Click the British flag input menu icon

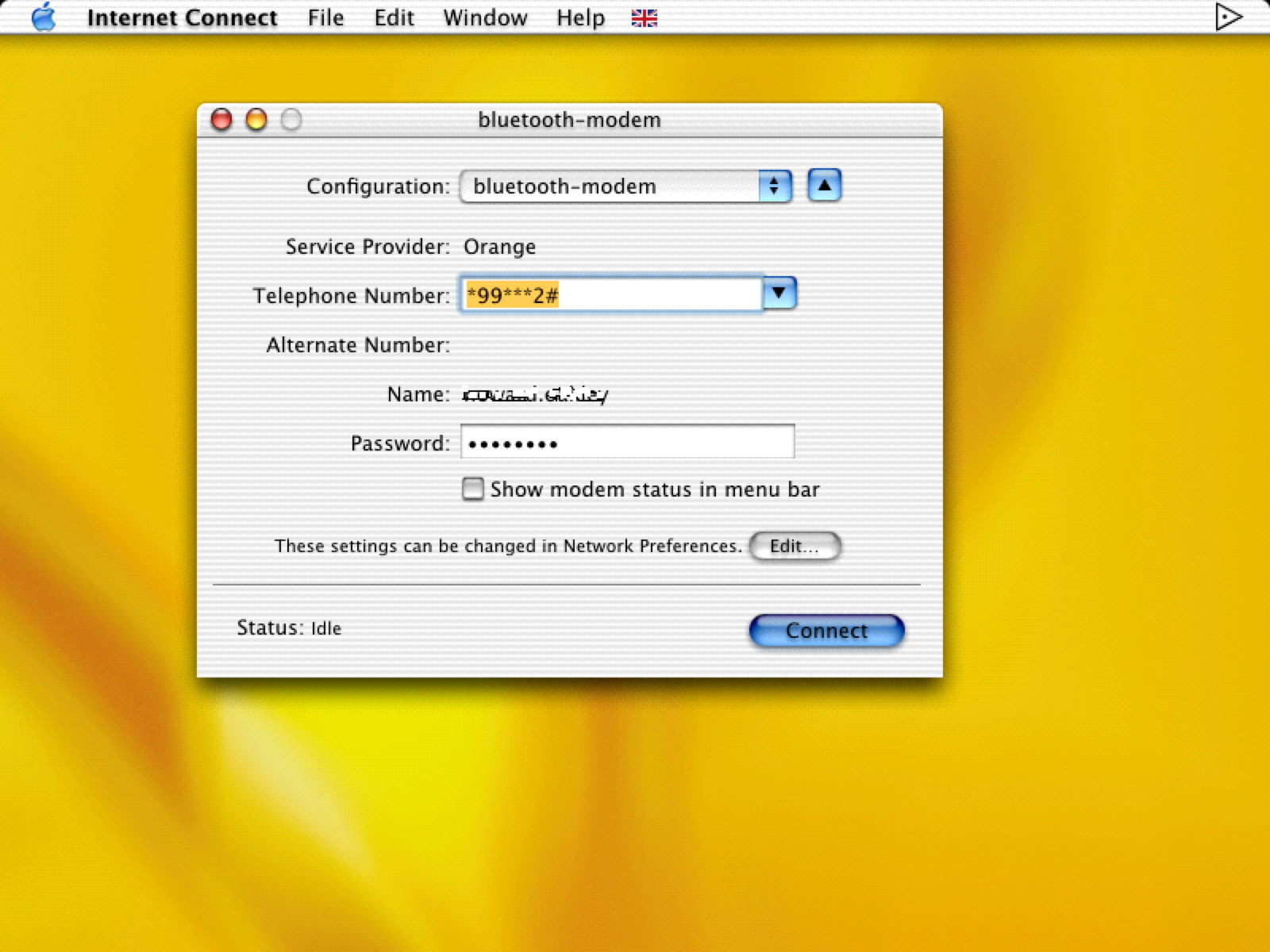(644, 18)
